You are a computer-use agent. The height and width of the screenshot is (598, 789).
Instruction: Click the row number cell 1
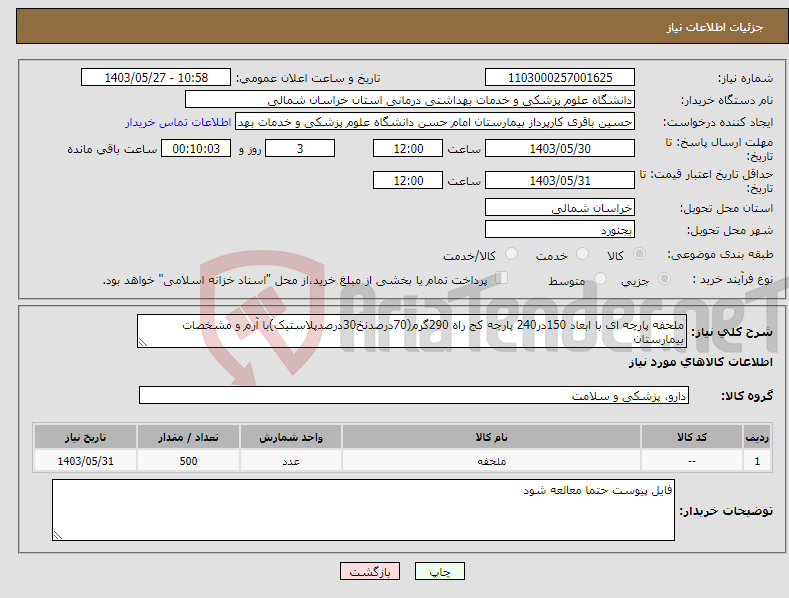[757, 461]
